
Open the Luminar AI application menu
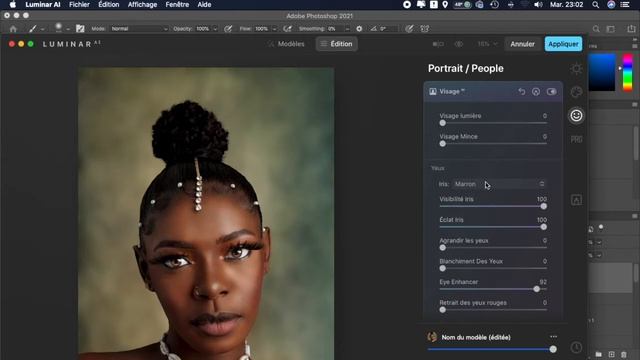[43, 4]
